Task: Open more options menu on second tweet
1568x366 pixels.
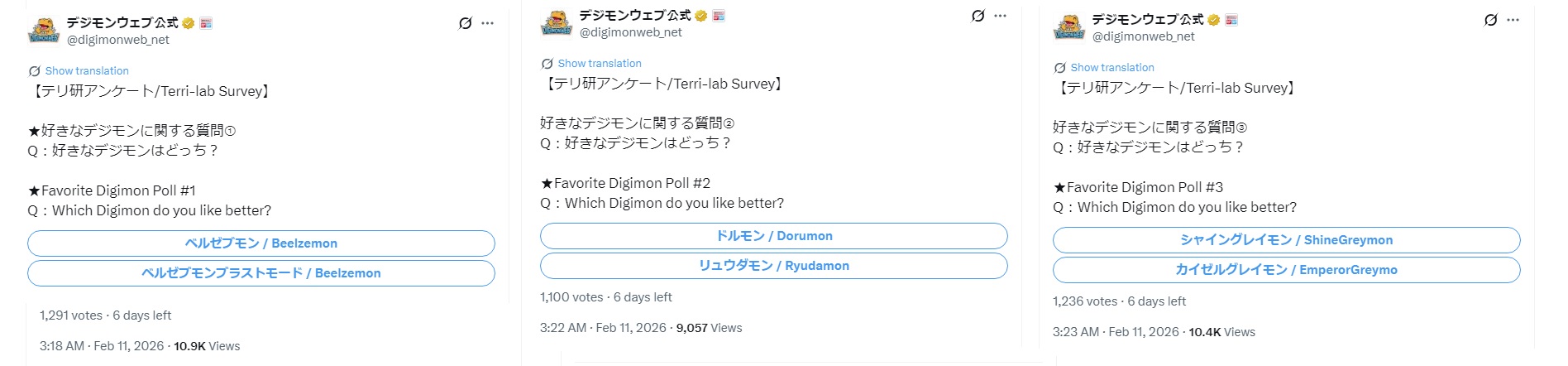Action: tap(1001, 16)
